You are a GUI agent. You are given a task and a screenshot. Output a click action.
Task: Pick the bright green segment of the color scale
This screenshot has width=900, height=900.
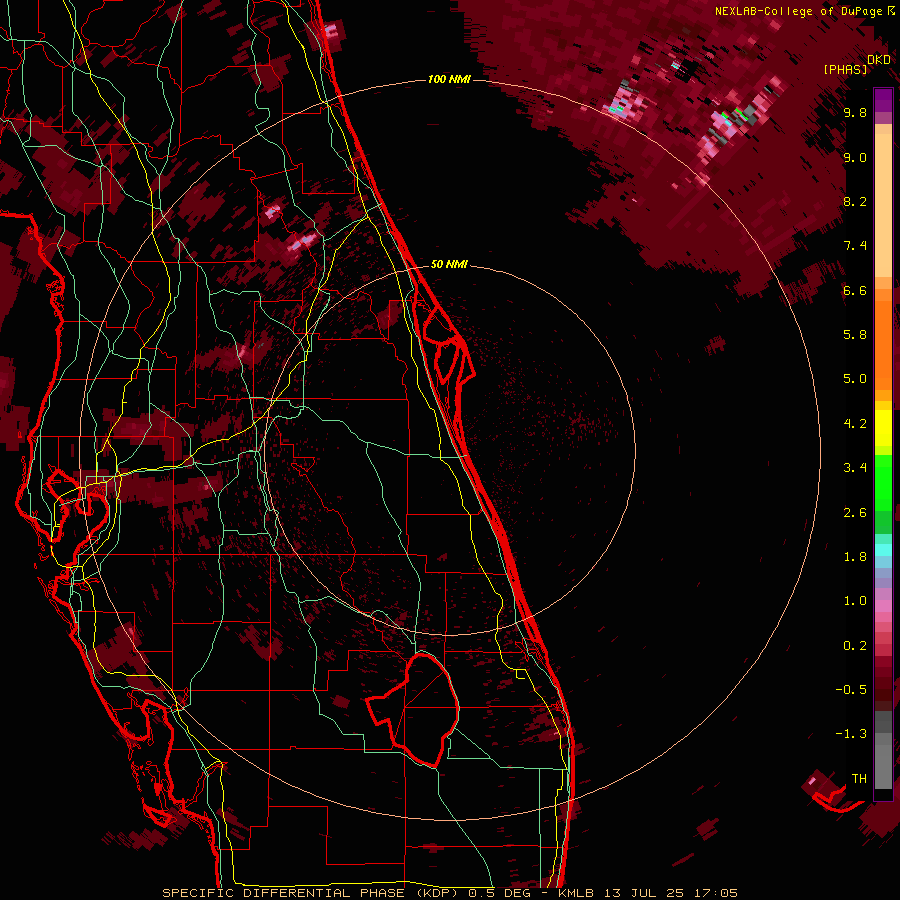(883, 482)
